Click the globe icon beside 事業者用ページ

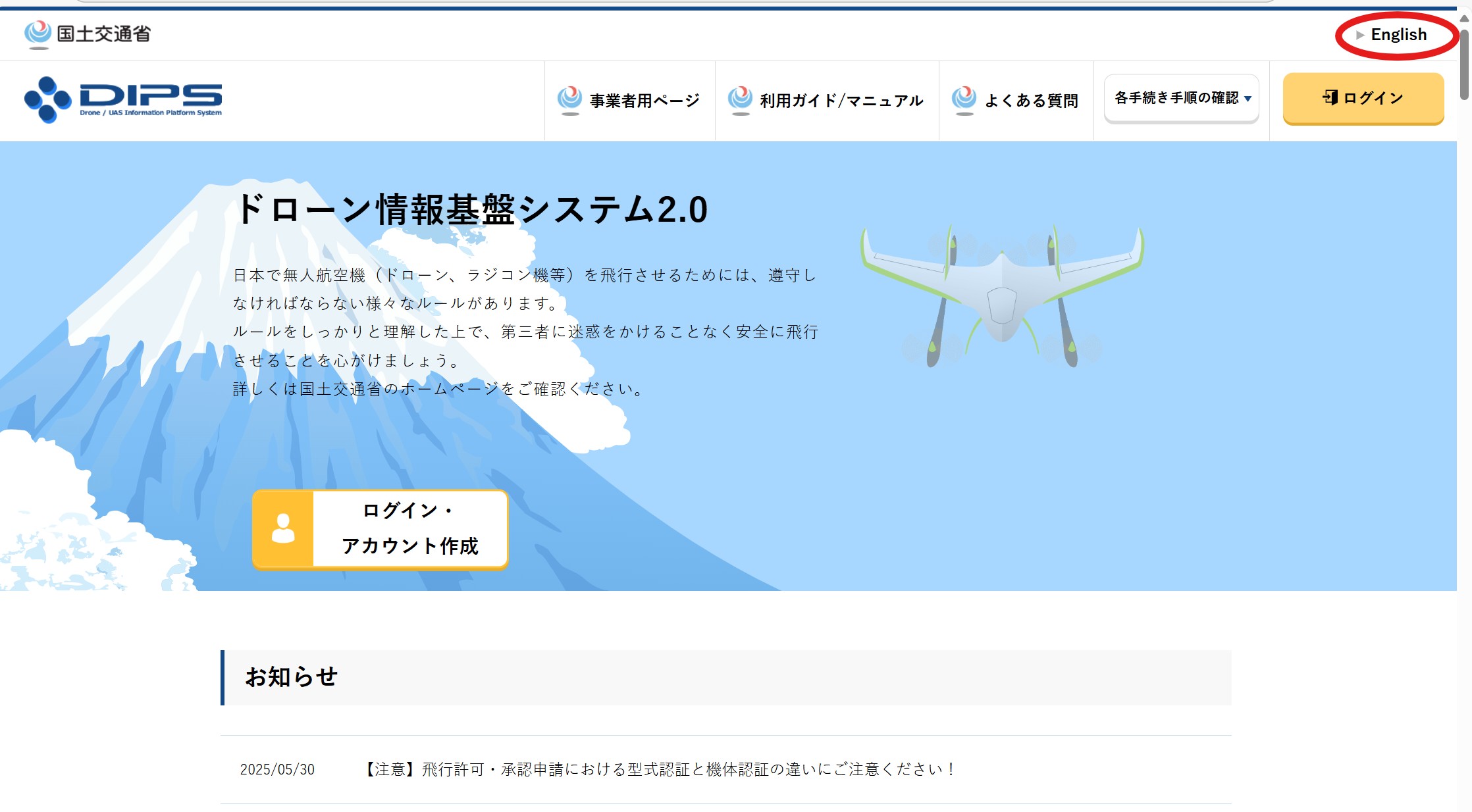tap(569, 99)
